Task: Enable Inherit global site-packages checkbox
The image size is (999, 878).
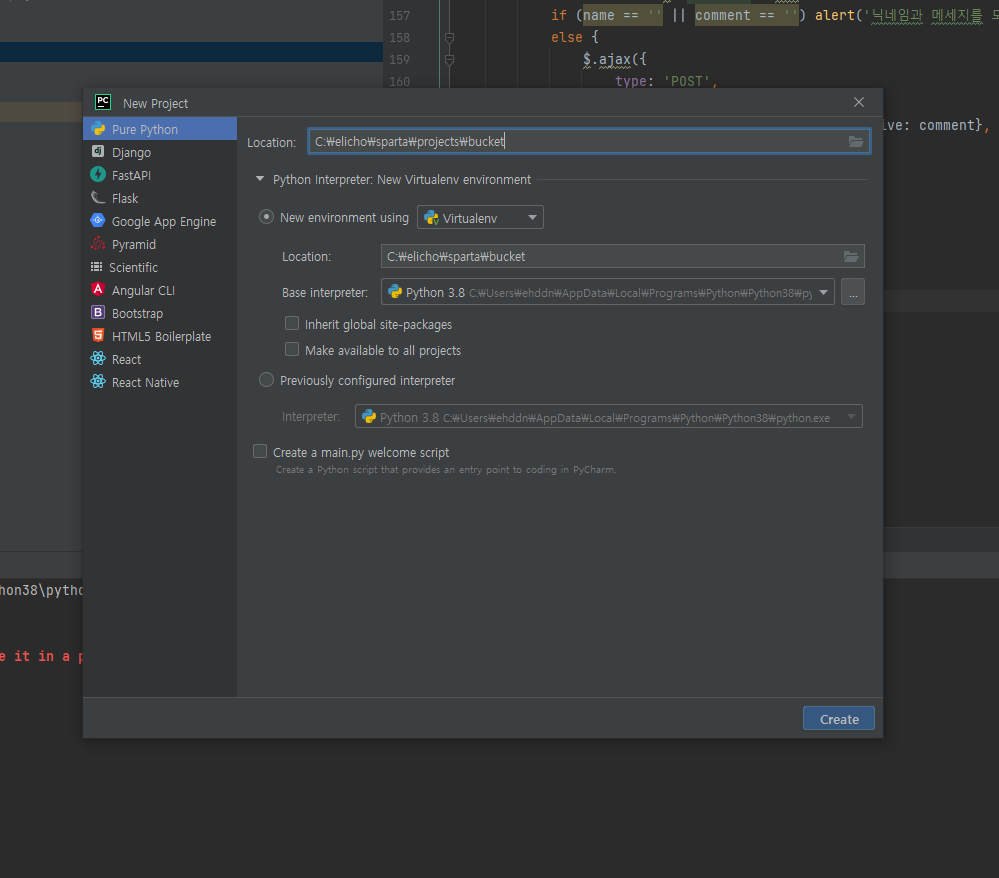Action: pyautogui.click(x=292, y=324)
